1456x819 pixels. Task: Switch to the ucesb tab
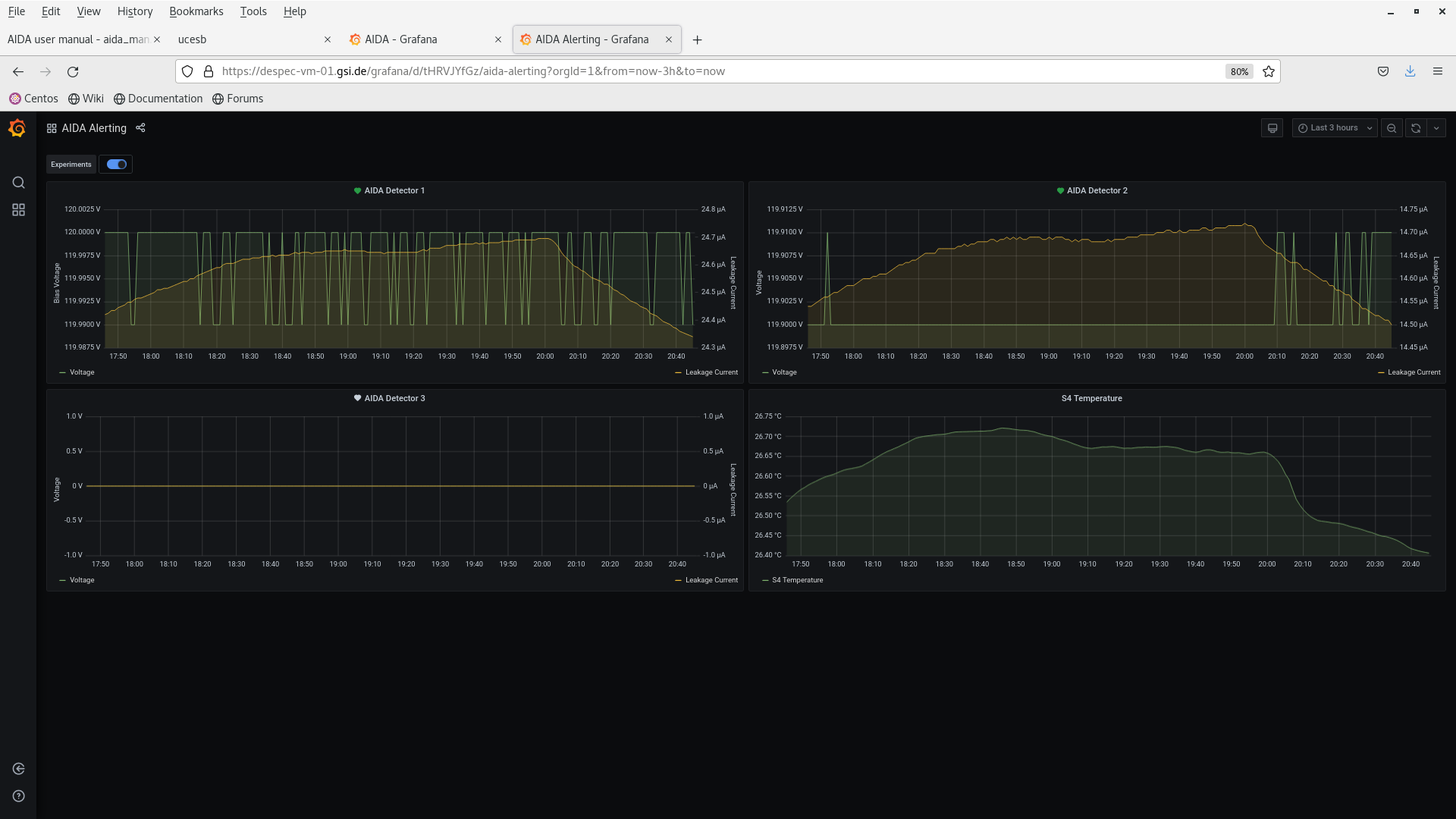(x=253, y=39)
